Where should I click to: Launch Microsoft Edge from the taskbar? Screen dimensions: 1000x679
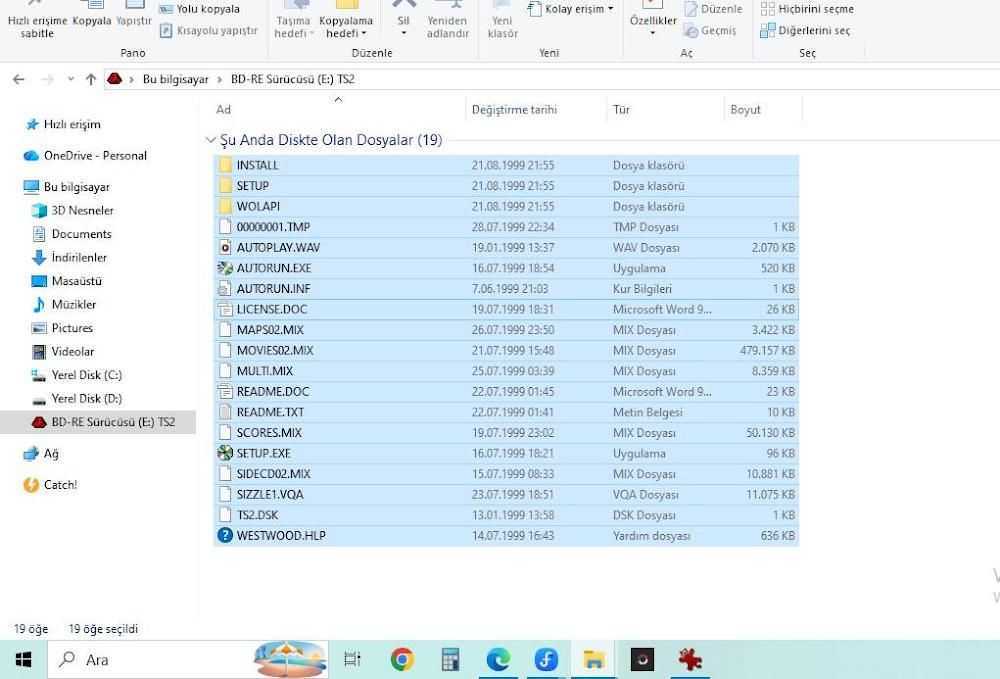click(x=498, y=660)
